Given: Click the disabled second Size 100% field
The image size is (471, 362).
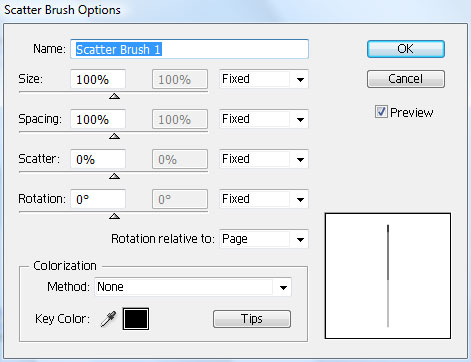Looking at the screenshot, I should pyautogui.click(x=180, y=79).
